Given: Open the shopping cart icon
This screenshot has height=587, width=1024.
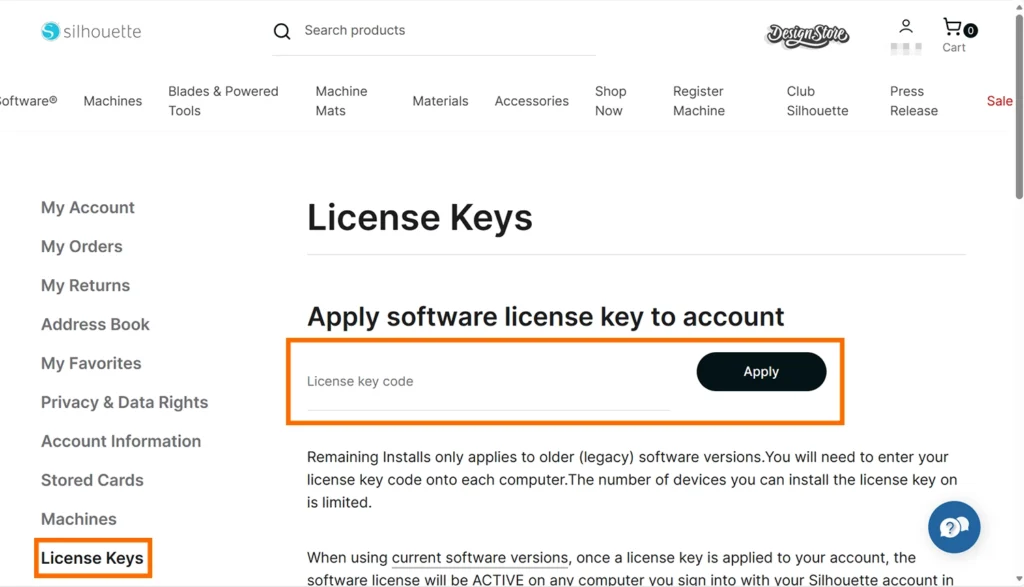Looking at the screenshot, I should [x=955, y=29].
